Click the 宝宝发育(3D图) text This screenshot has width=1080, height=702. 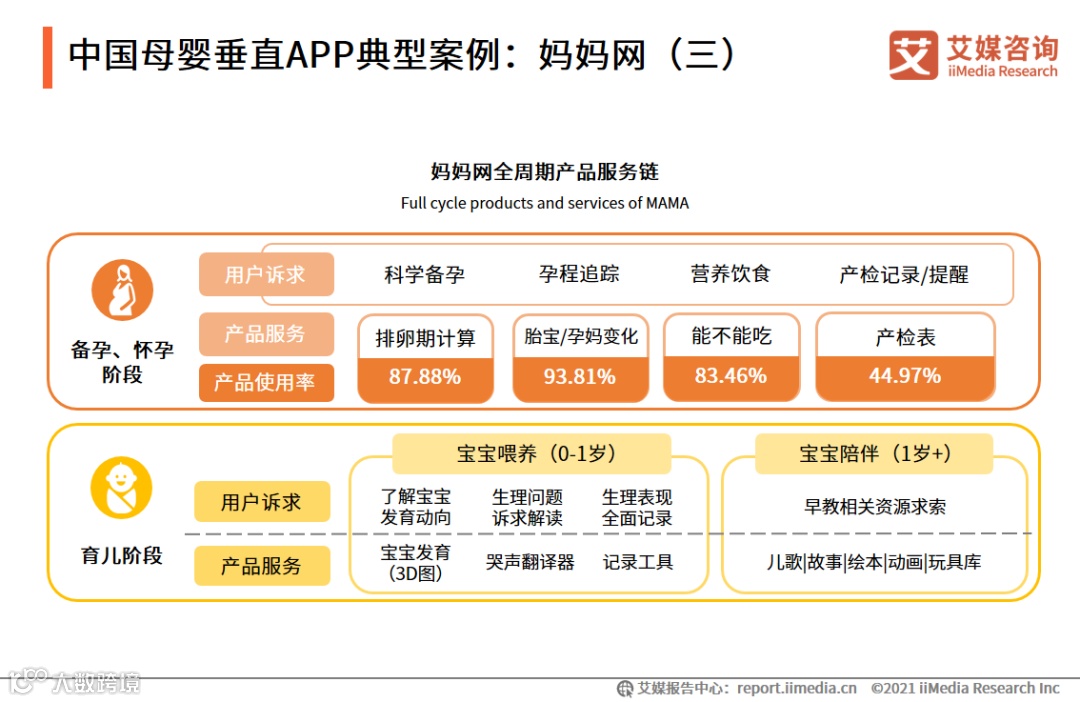(415, 563)
